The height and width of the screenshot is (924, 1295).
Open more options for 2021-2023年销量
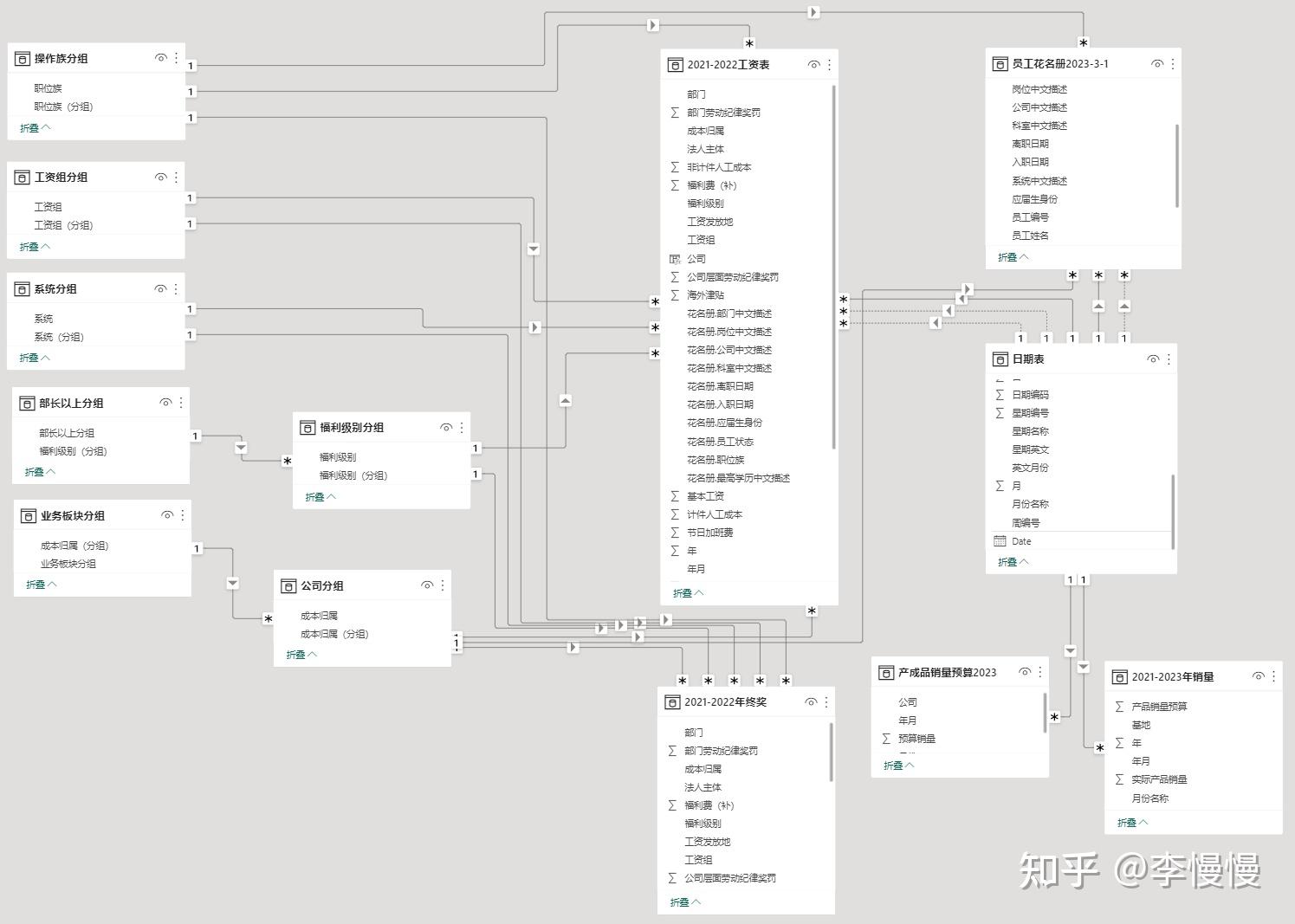point(1273,676)
